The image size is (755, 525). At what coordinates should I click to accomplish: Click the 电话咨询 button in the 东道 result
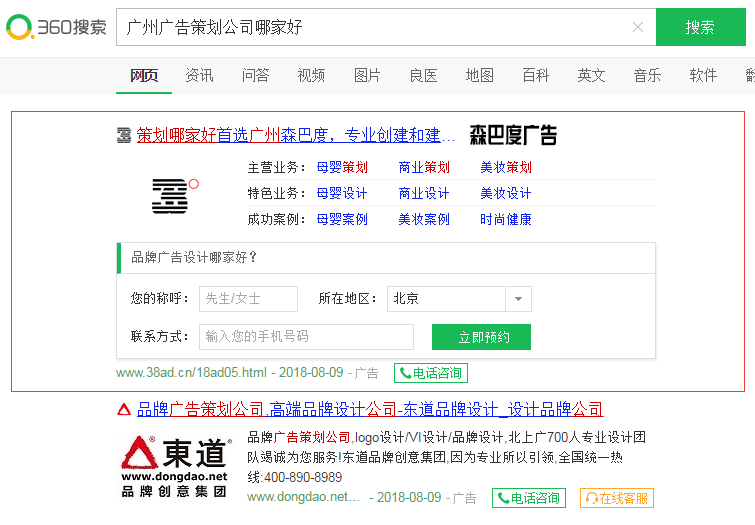pos(529,498)
